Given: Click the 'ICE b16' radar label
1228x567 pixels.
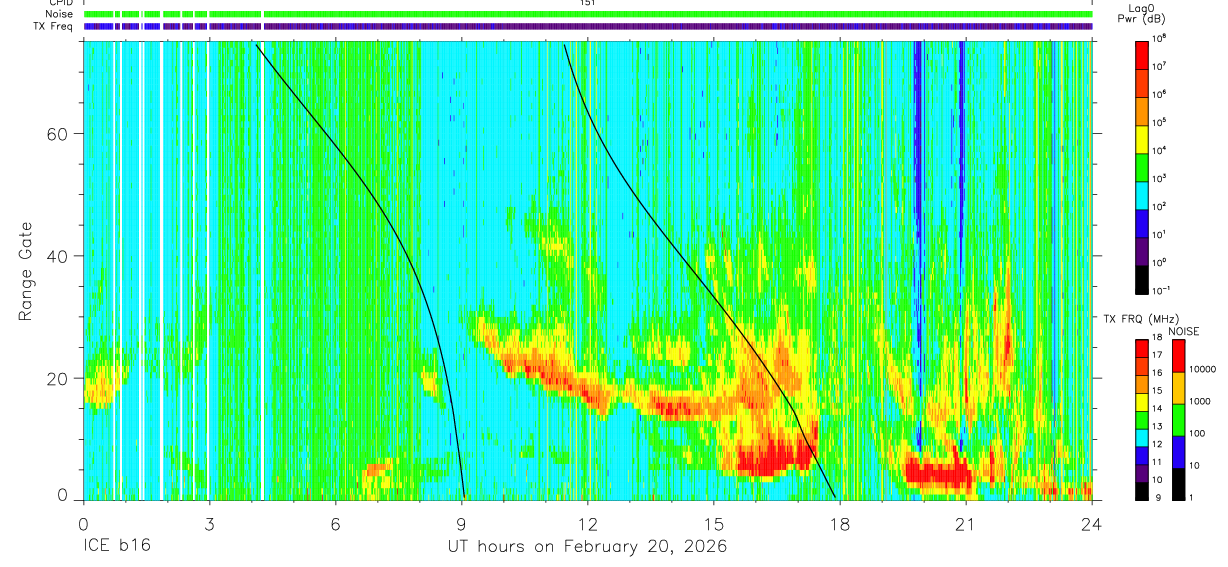Looking at the screenshot, I should [116, 547].
